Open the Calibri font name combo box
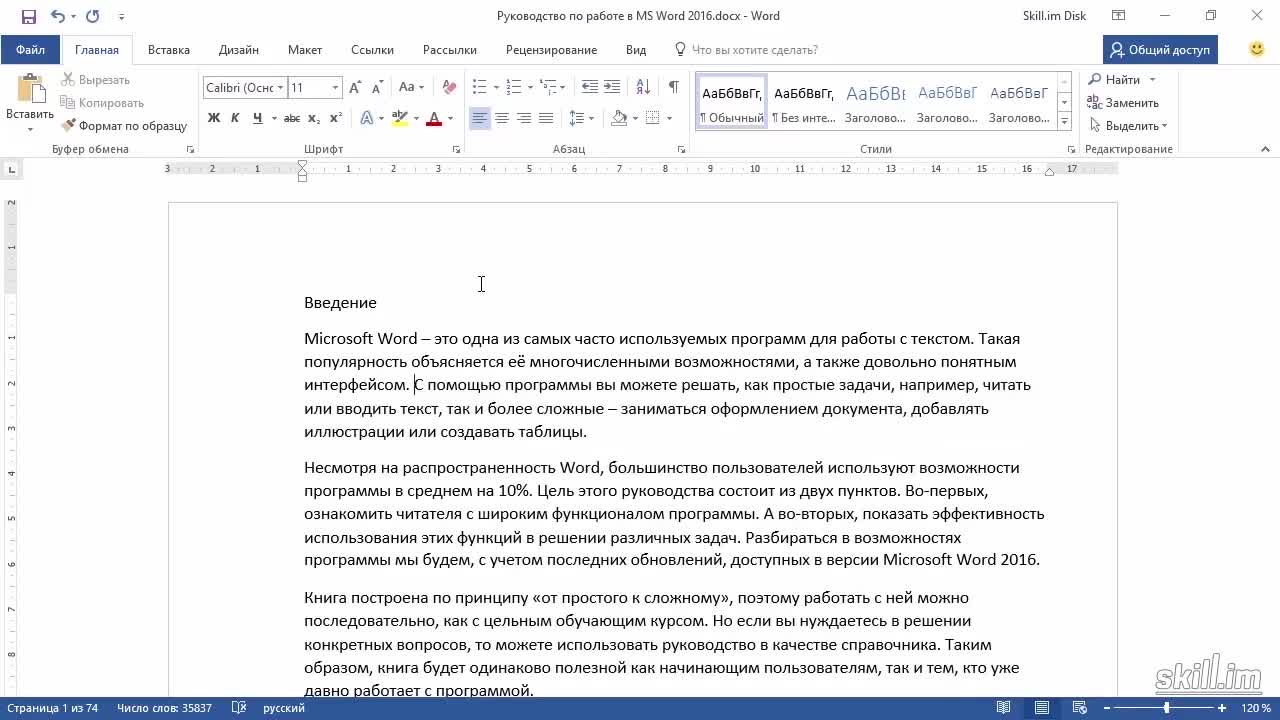 [245, 88]
